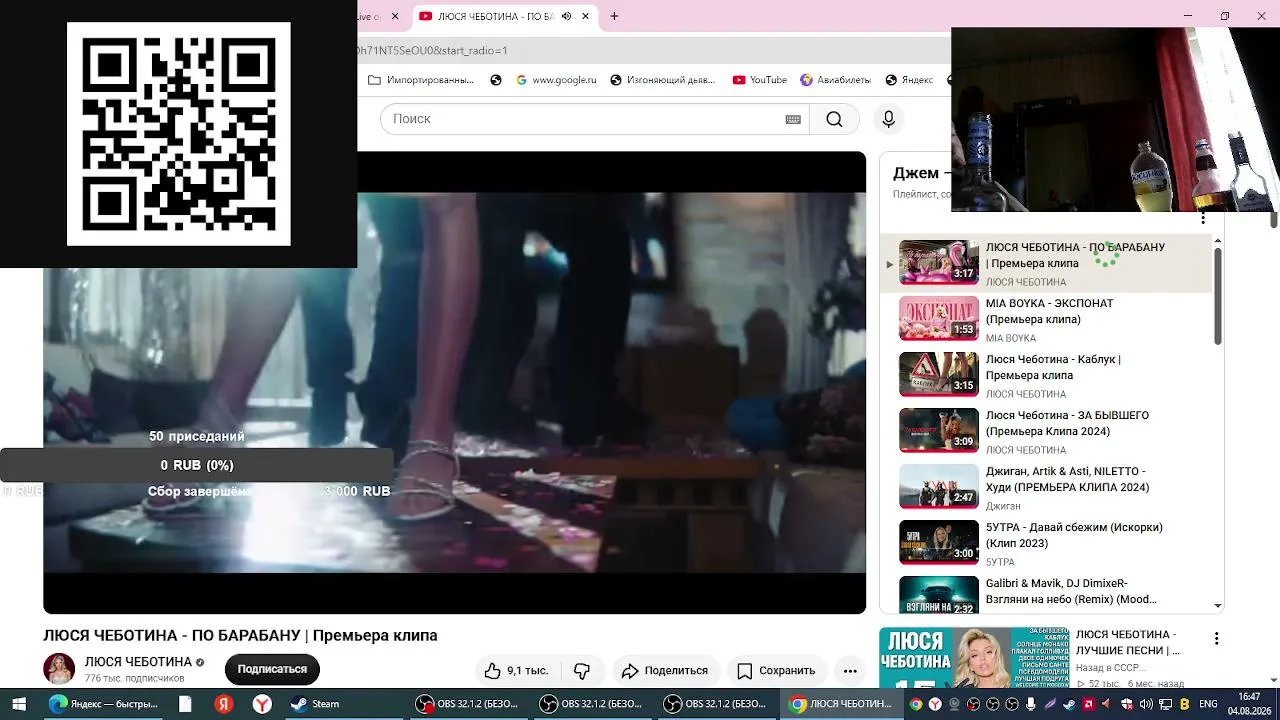Open options for ЛУЧШИЕ ПЕСНИ video card
The image size is (1280, 720).
[x=1216, y=638]
